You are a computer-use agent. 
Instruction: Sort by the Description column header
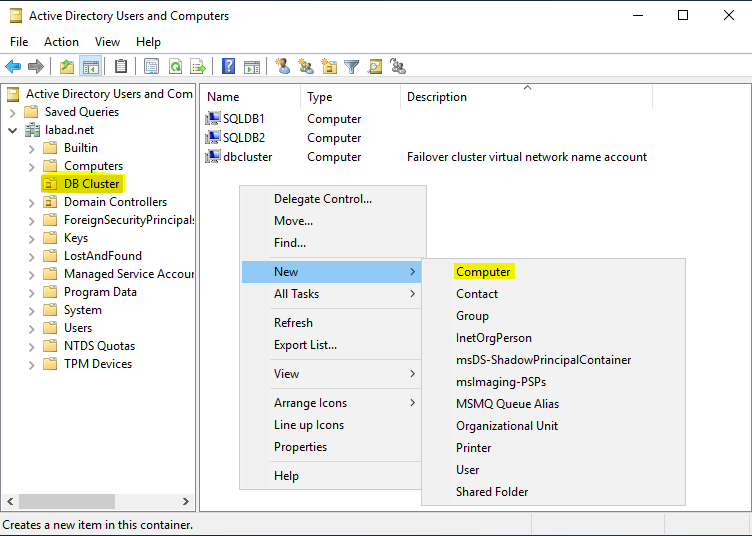click(x=526, y=97)
